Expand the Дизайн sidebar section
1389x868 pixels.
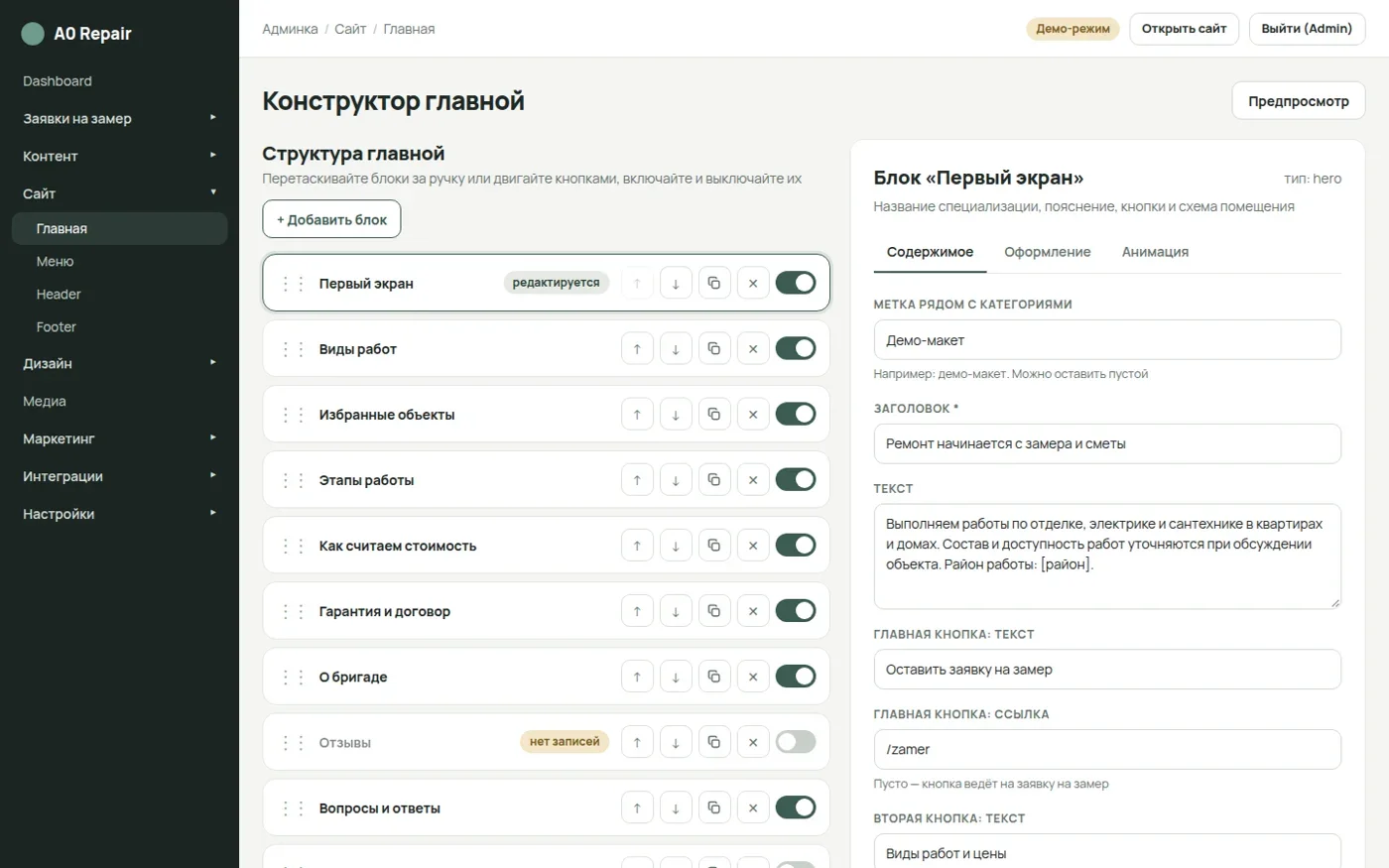pos(119,364)
